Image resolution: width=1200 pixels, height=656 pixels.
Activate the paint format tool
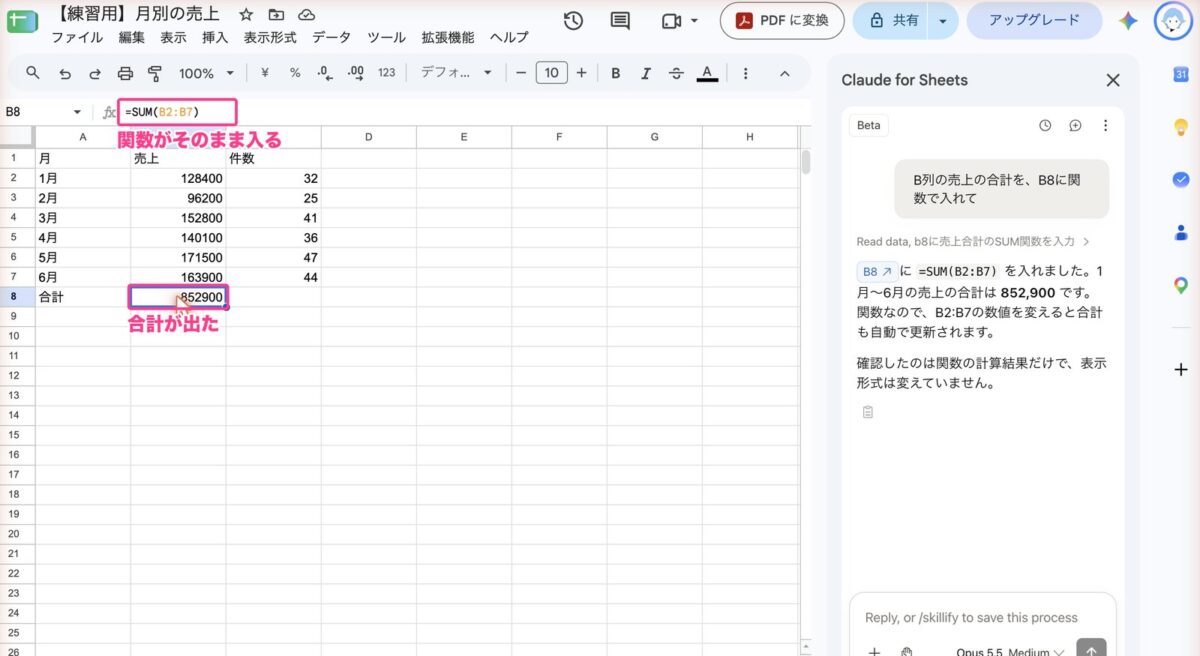(155, 73)
